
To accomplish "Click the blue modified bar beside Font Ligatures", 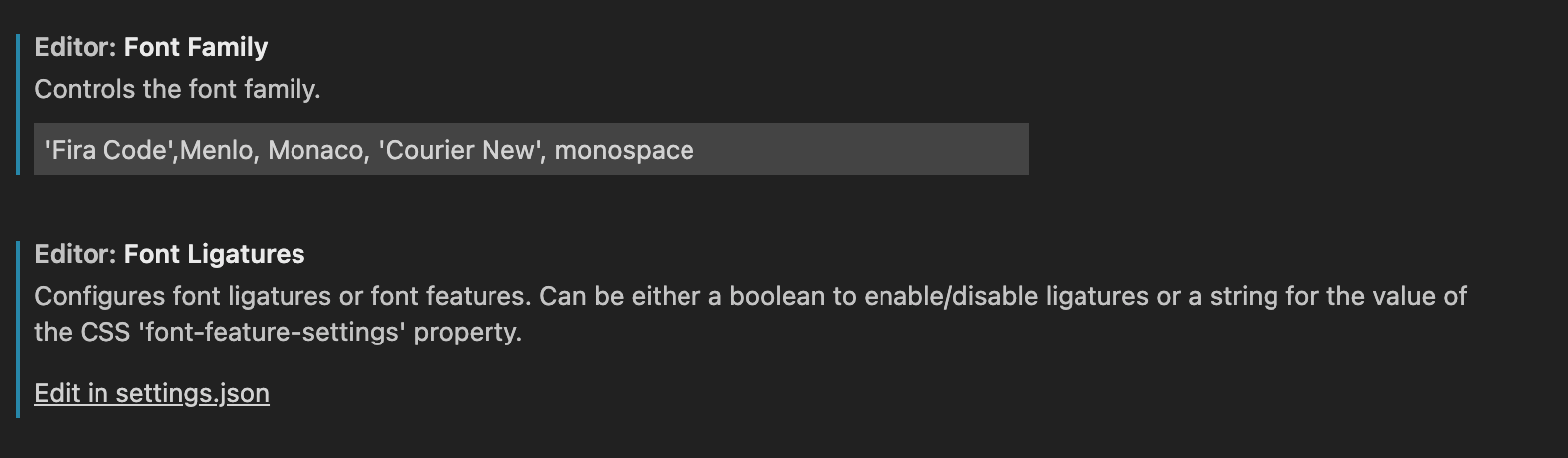I will pos(18,329).
